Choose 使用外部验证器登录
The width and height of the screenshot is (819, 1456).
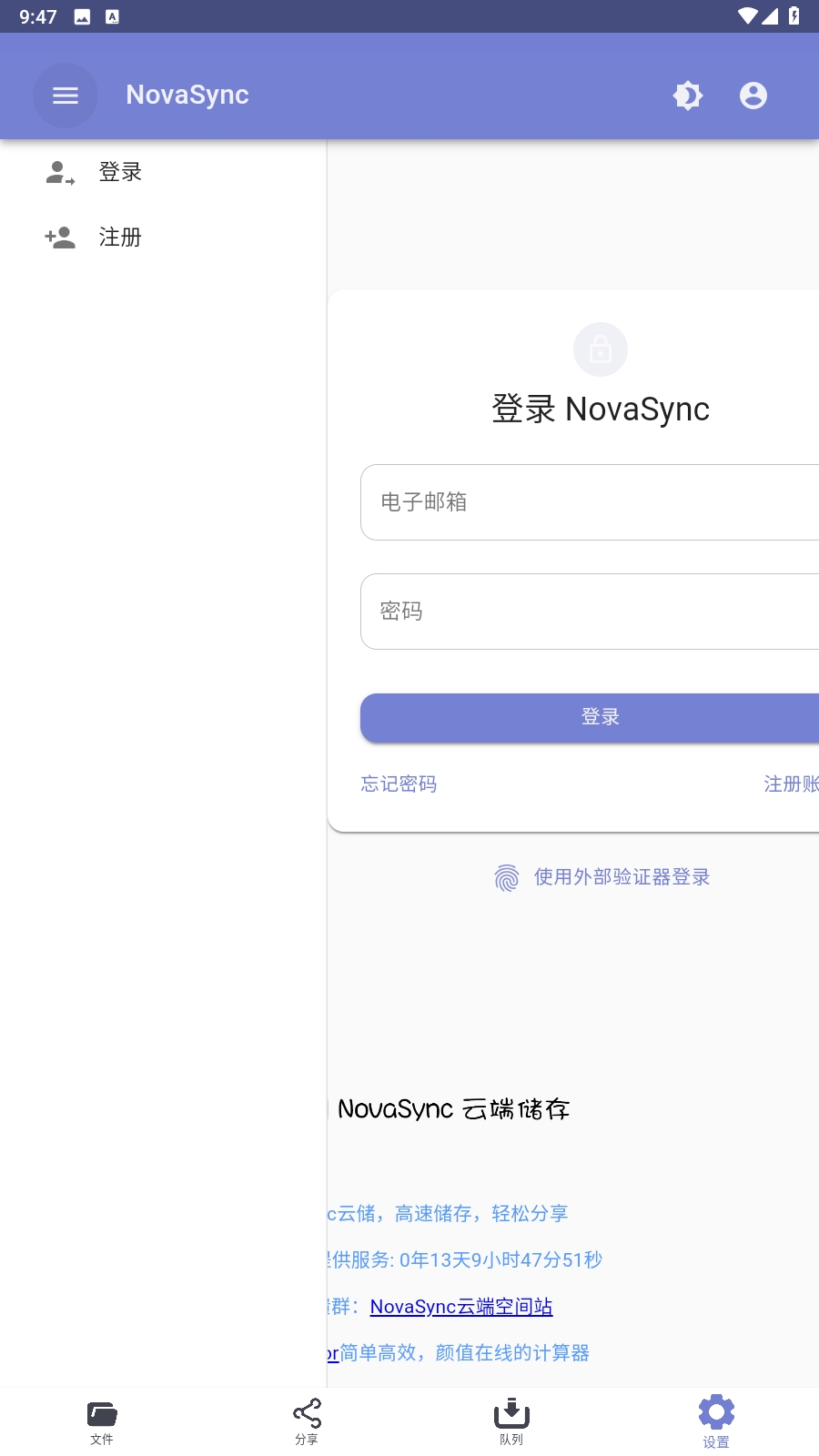click(622, 877)
